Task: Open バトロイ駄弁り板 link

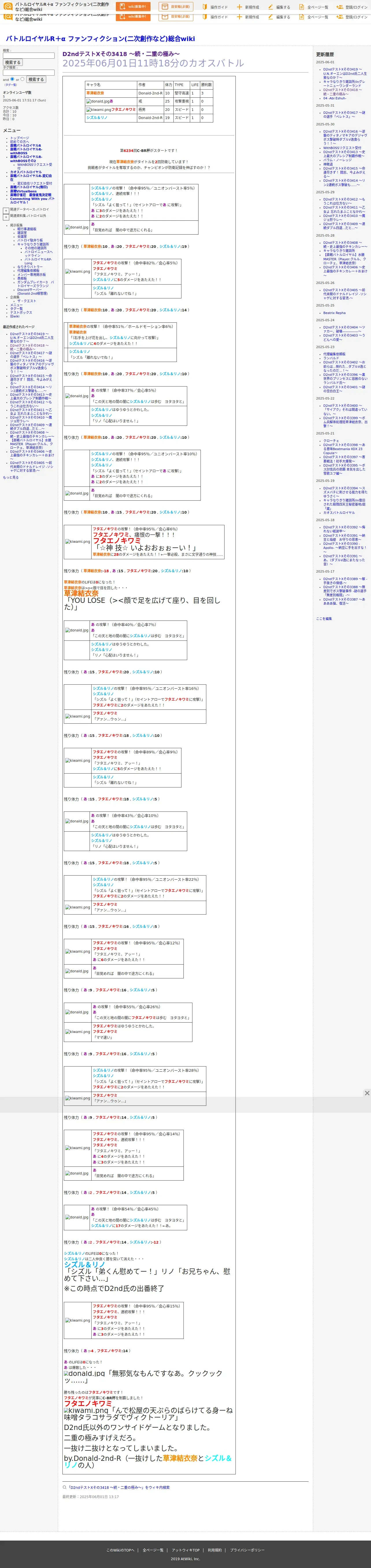Action: 30,240
